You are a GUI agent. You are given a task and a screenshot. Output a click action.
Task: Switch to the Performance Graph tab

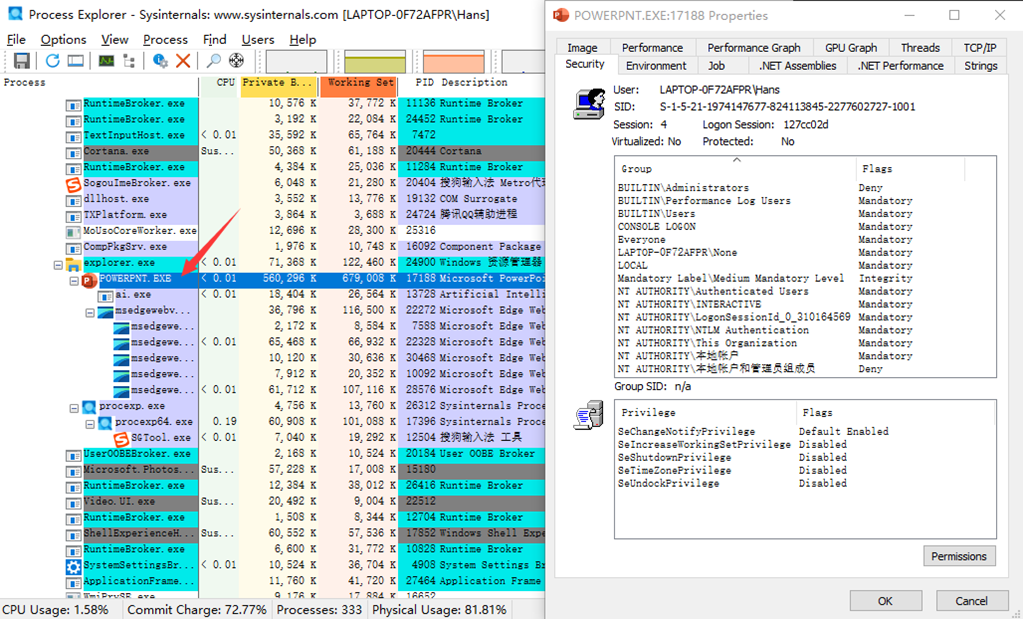[754, 48]
